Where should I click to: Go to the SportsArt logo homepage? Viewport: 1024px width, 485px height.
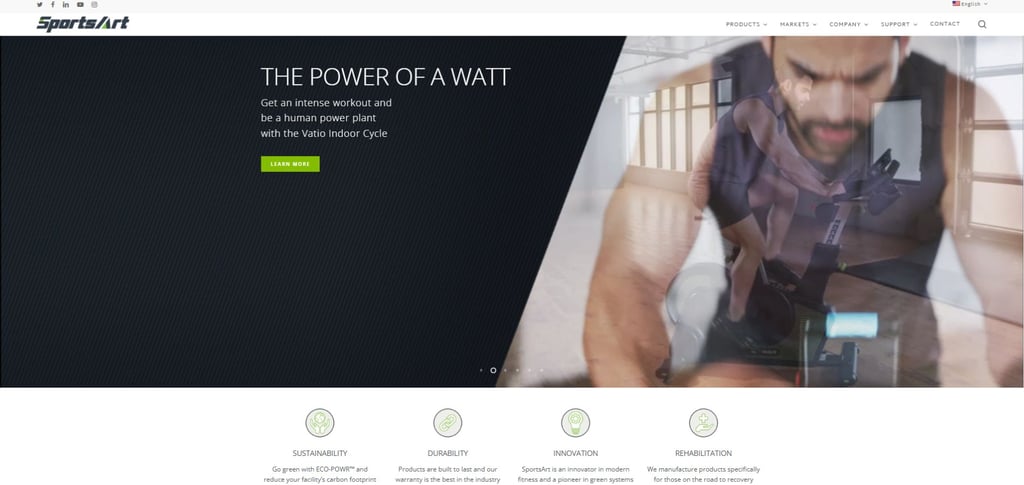(83, 23)
